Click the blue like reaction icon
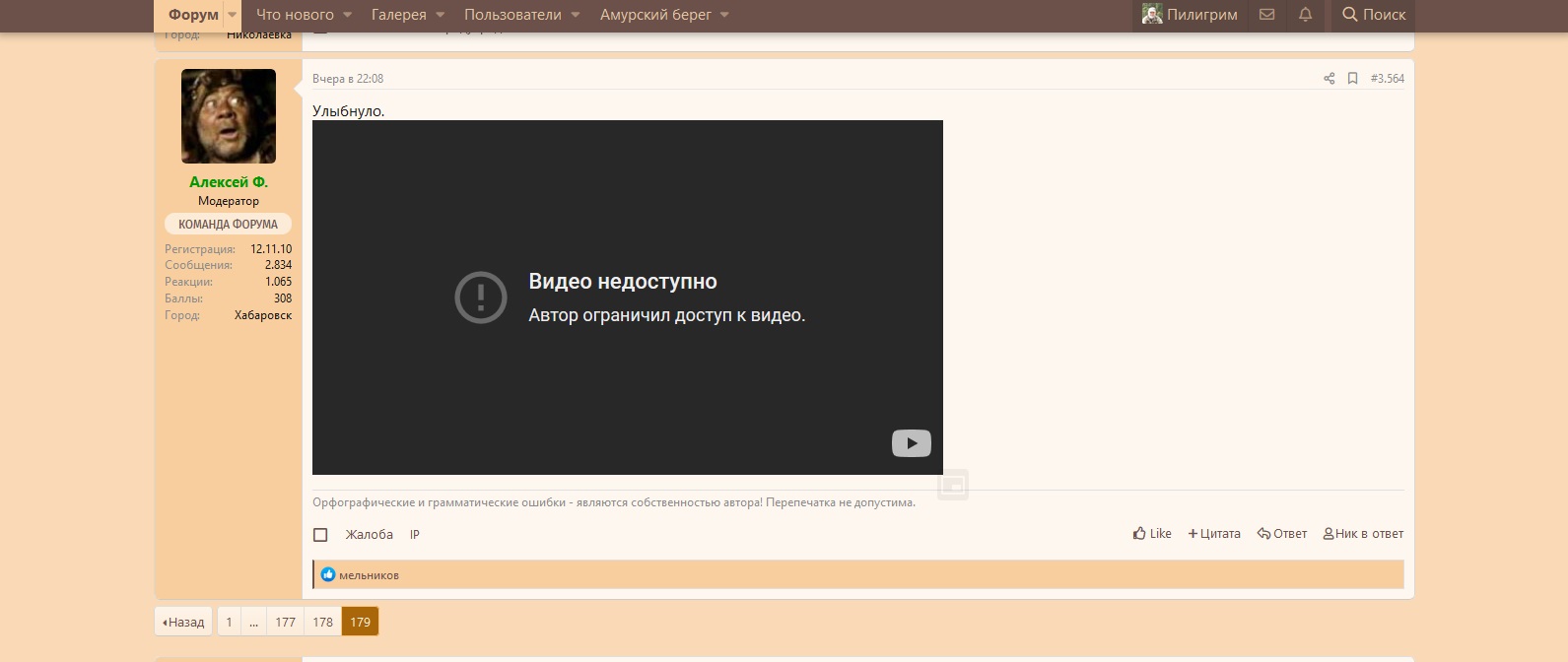 coord(328,575)
